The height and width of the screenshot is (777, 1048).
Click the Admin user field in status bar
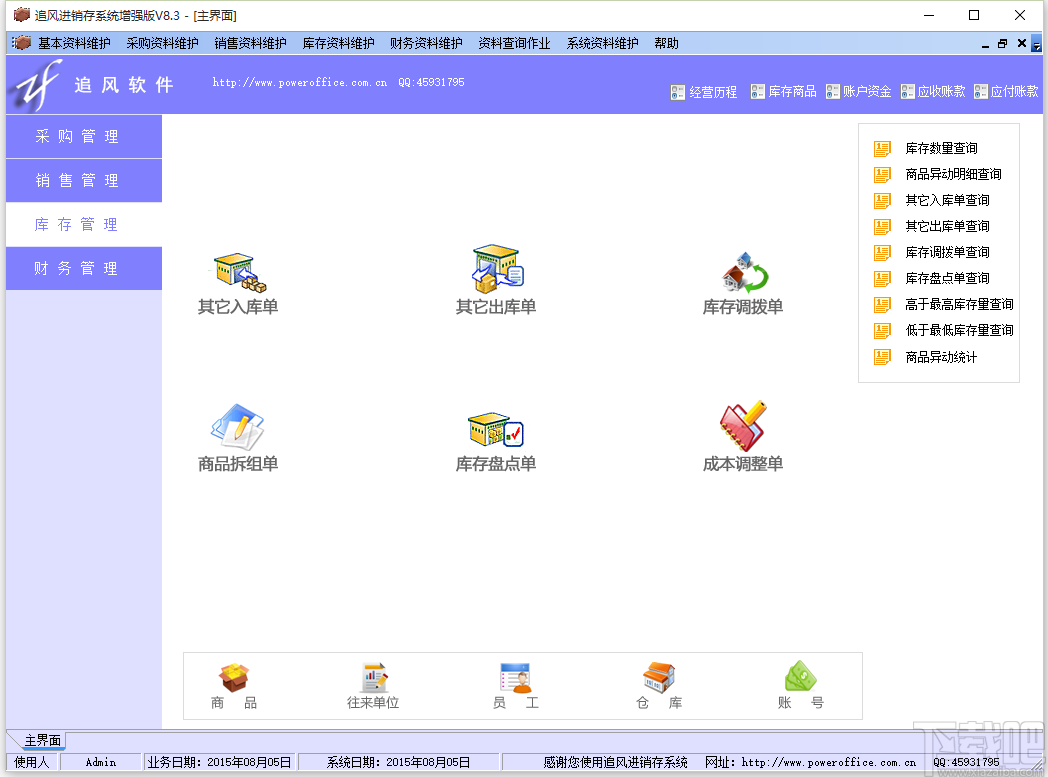click(100, 762)
